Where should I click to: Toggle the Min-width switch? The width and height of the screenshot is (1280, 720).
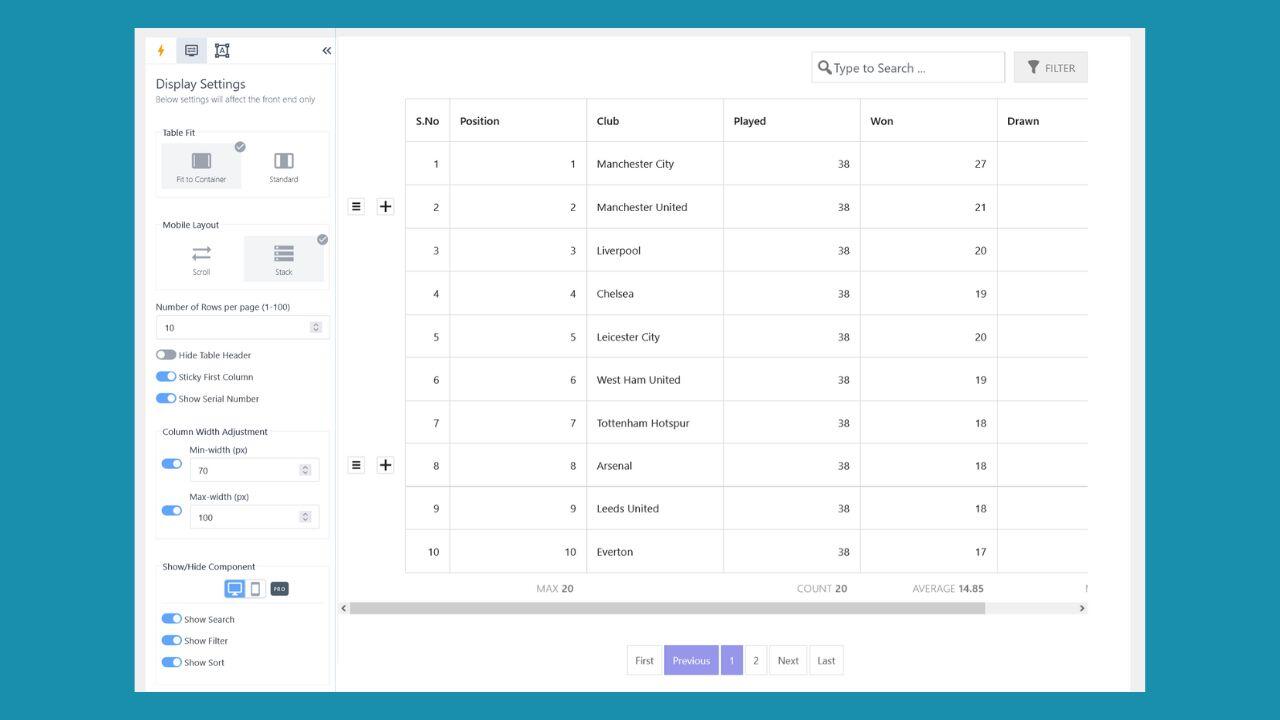point(172,464)
